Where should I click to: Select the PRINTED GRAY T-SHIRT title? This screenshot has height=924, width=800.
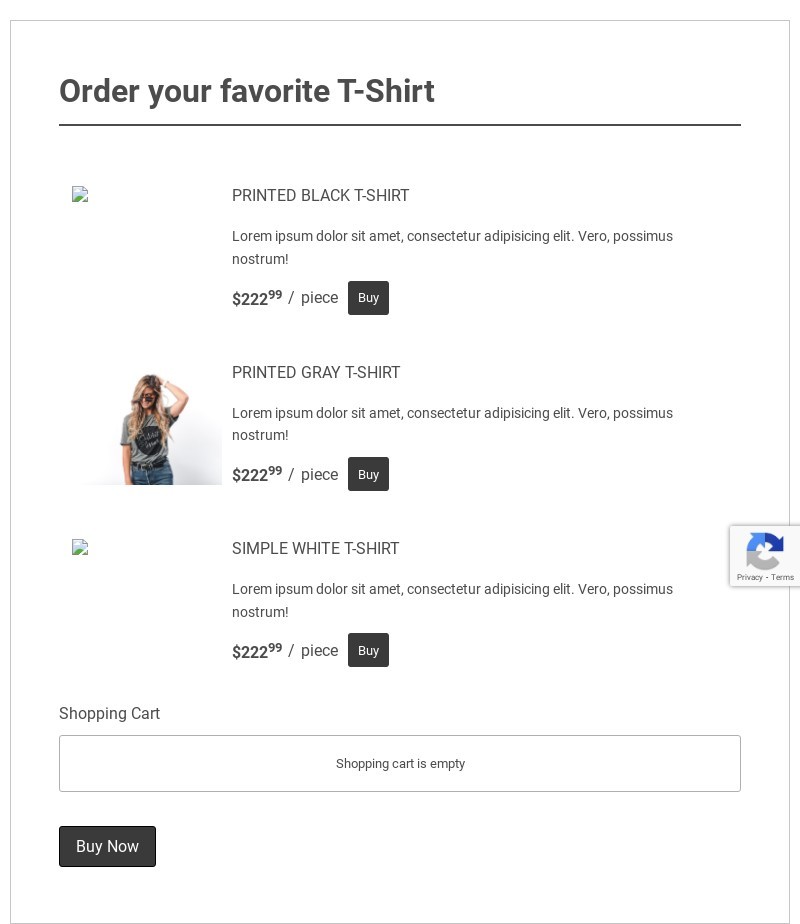316,372
